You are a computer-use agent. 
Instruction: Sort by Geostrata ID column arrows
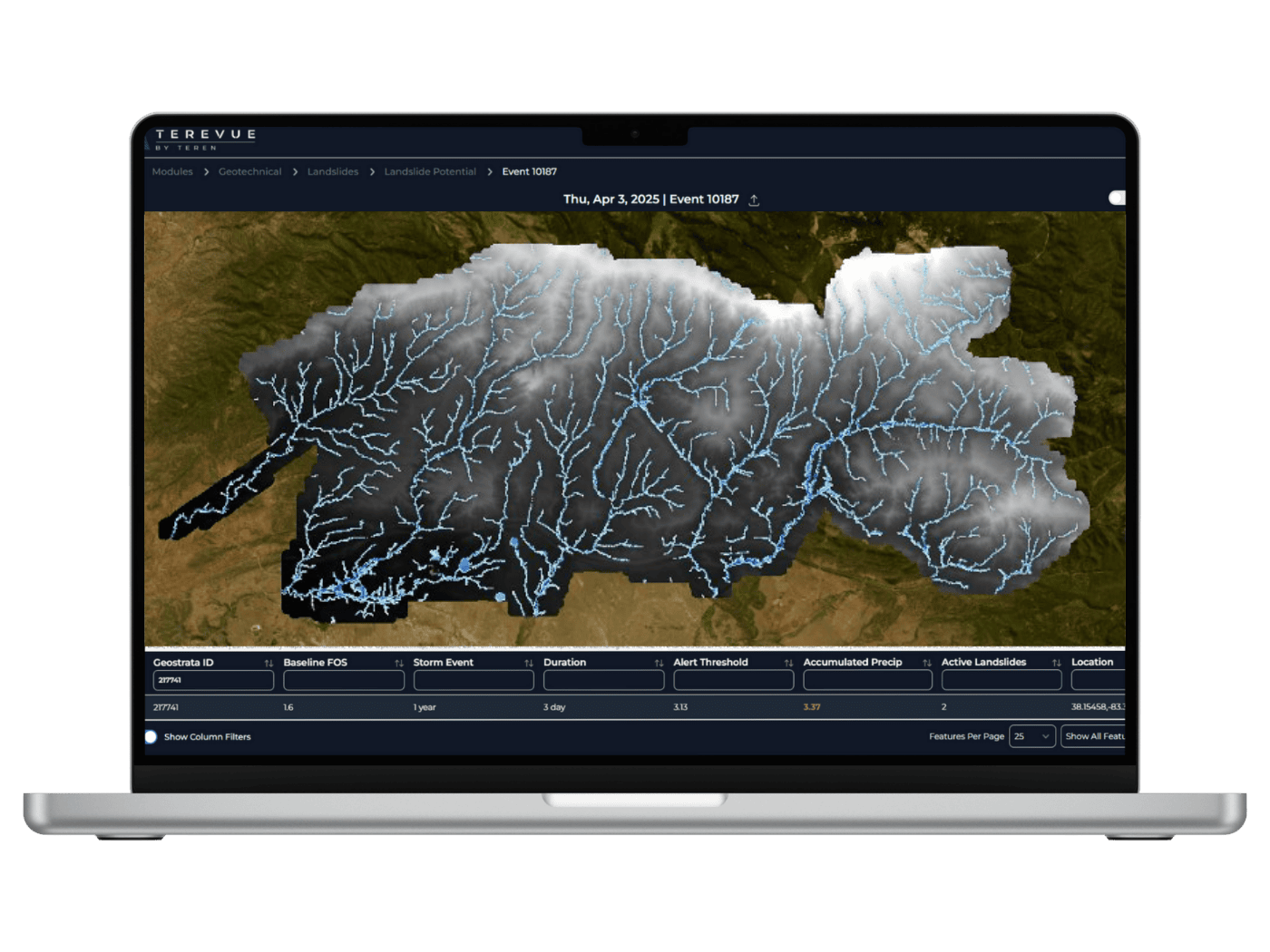[x=269, y=664]
